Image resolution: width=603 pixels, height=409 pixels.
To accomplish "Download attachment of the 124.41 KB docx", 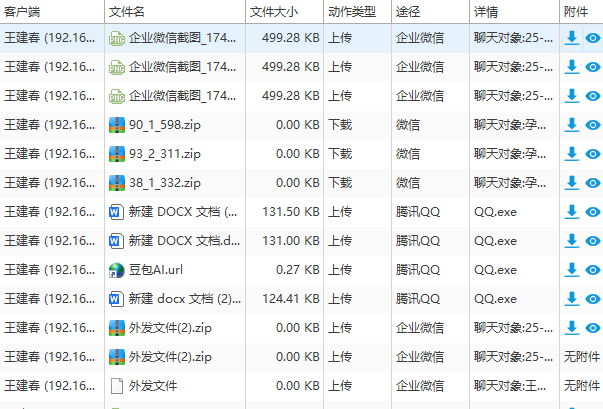I will [x=572, y=299].
